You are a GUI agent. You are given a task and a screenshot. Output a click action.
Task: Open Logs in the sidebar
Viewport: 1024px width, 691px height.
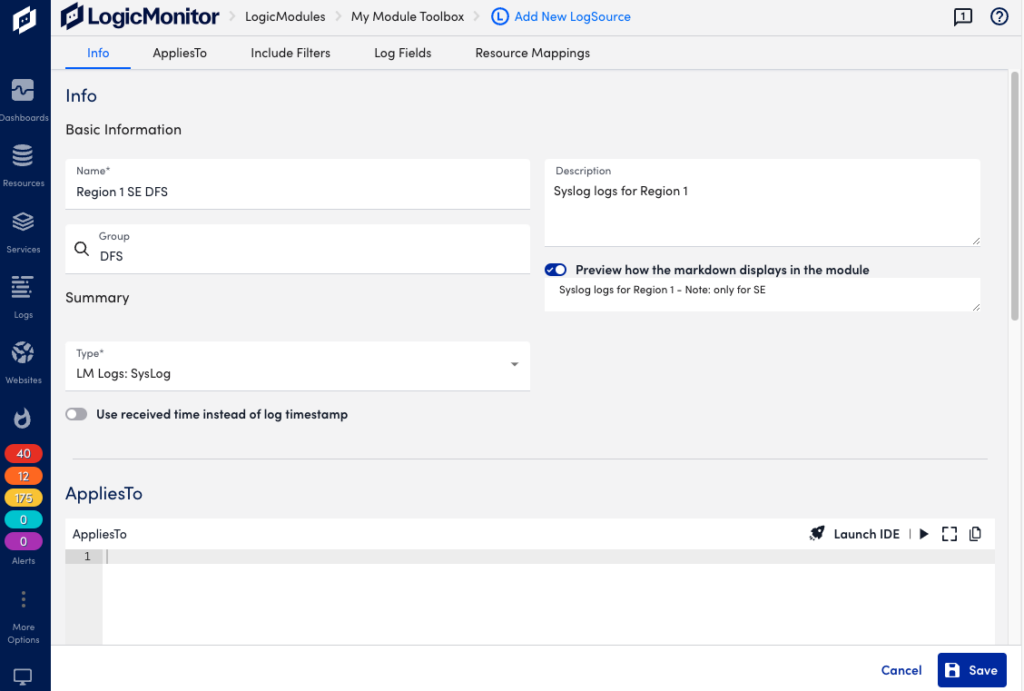click(23, 294)
